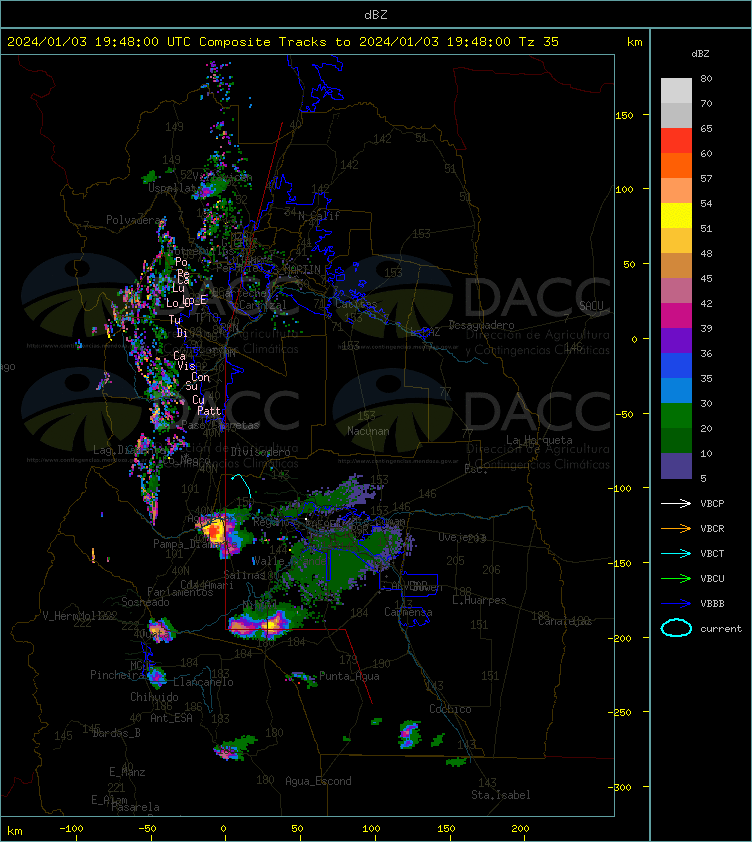Image resolution: width=752 pixels, height=842 pixels.
Task: Click the 'Nacunan' map label
Action: pos(368,431)
